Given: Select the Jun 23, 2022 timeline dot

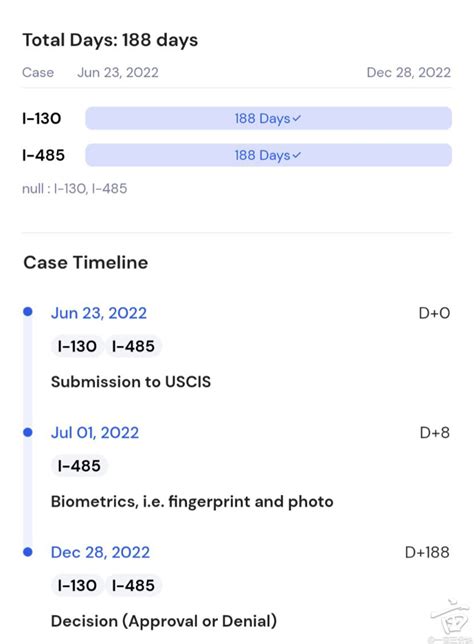Looking at the screenshot, I should [x=28, y=312].
